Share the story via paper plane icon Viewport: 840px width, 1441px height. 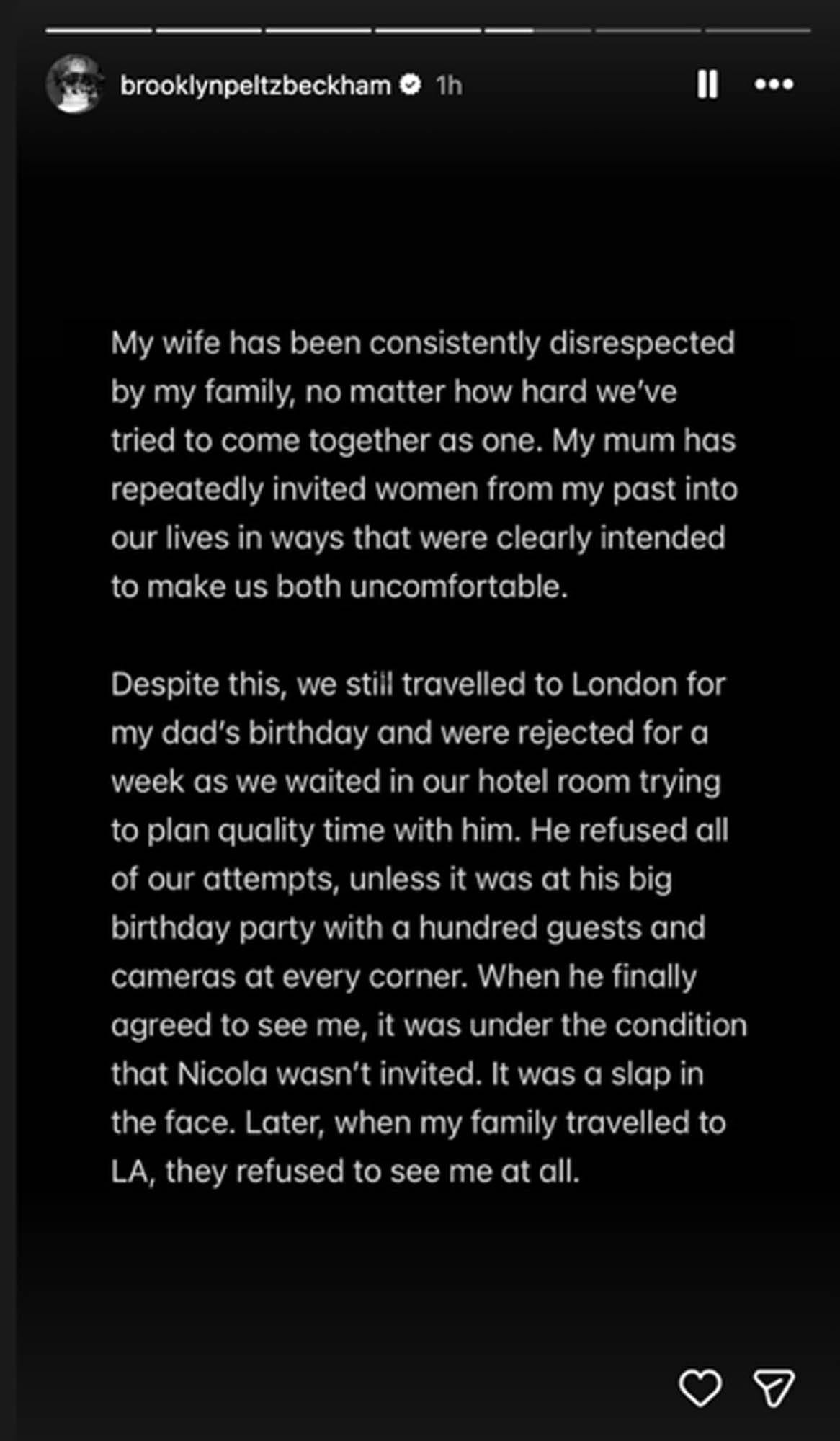pos(774,1388)
